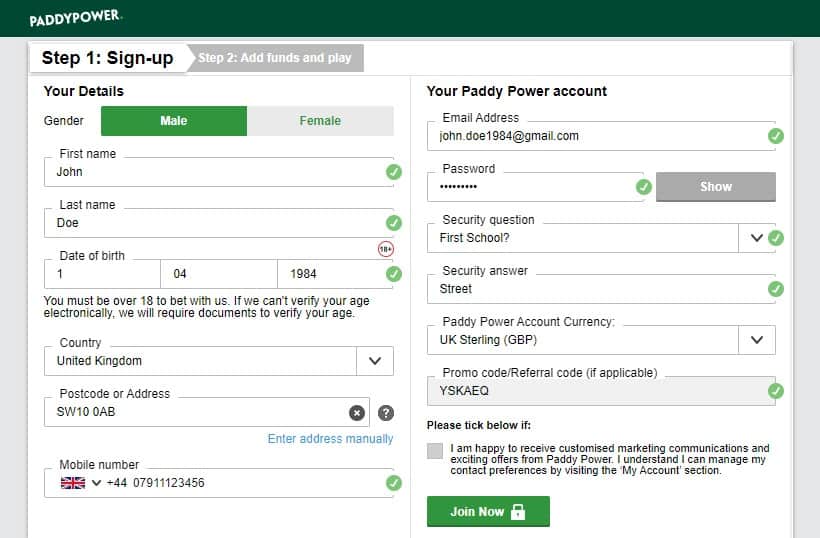Viewport: 820px width, 538px height.
Task: Click the Paddy Power logo
Action: click(x=76, y=18)
